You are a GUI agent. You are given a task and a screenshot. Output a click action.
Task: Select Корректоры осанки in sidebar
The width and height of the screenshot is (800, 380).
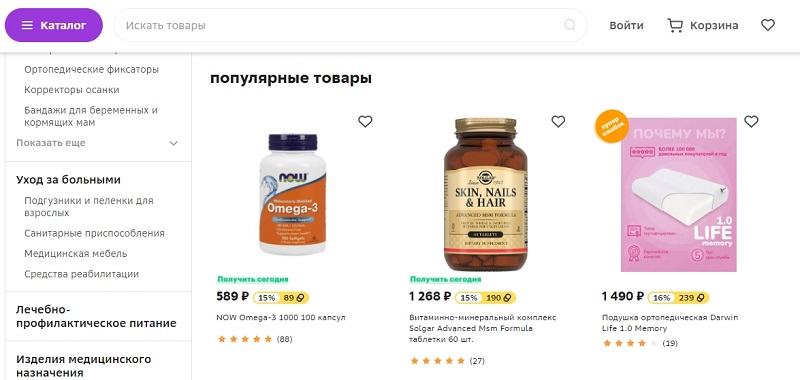point(71,90)
